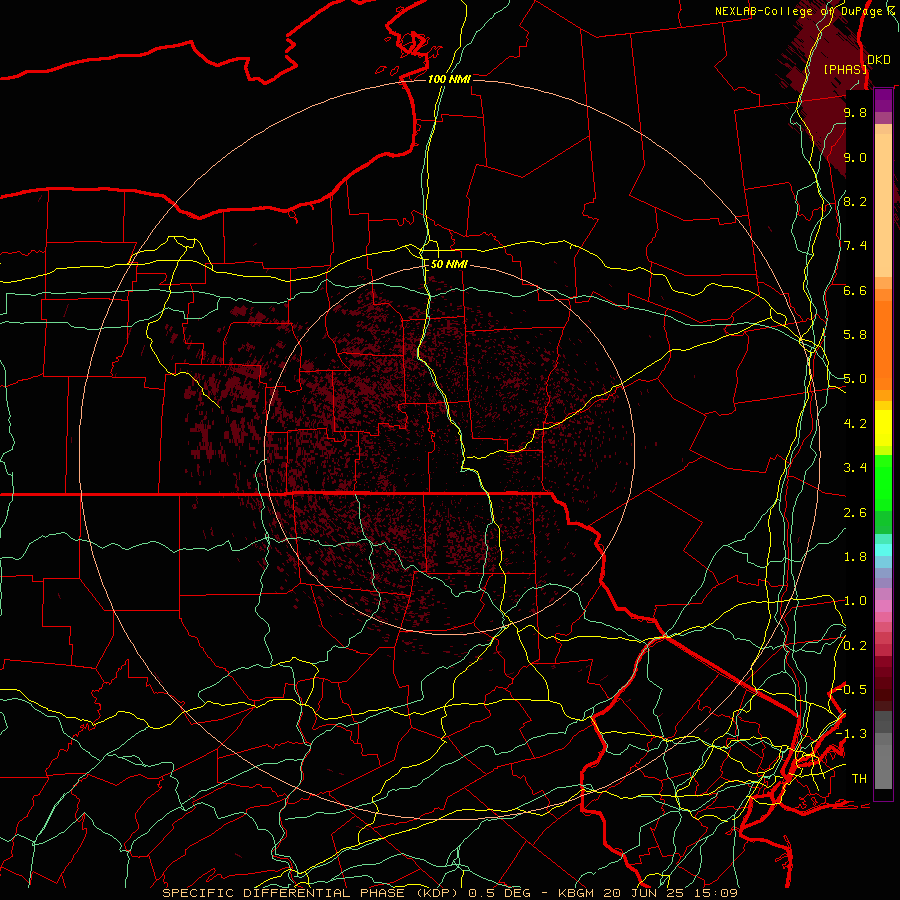This screenshot has width=900, height=900.
Task: Click the light peach swatch in color bar
Action: point(883,205)
